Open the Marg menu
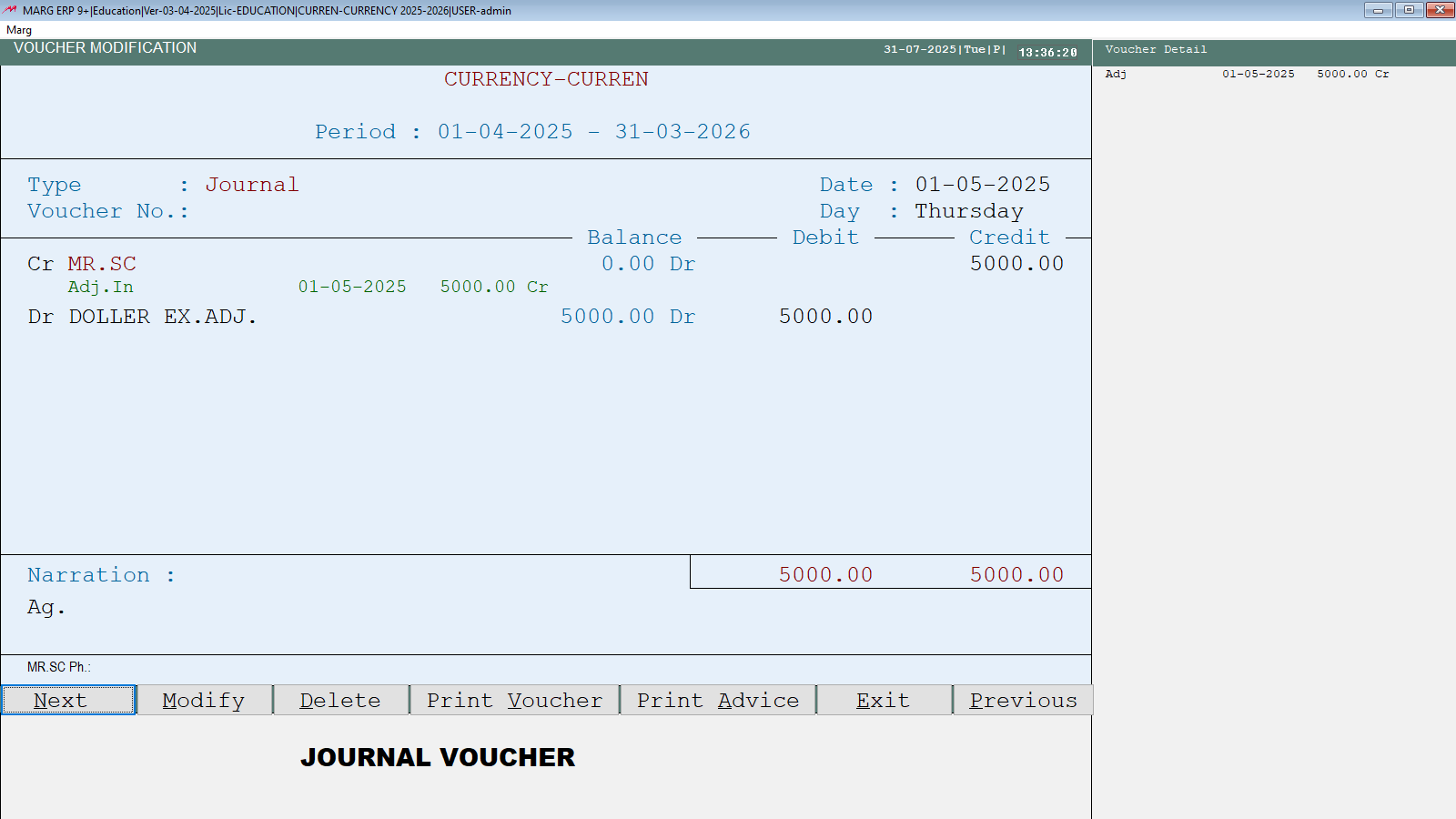The width and height of the screenshot is (1456, 819). tap(19, 30)
